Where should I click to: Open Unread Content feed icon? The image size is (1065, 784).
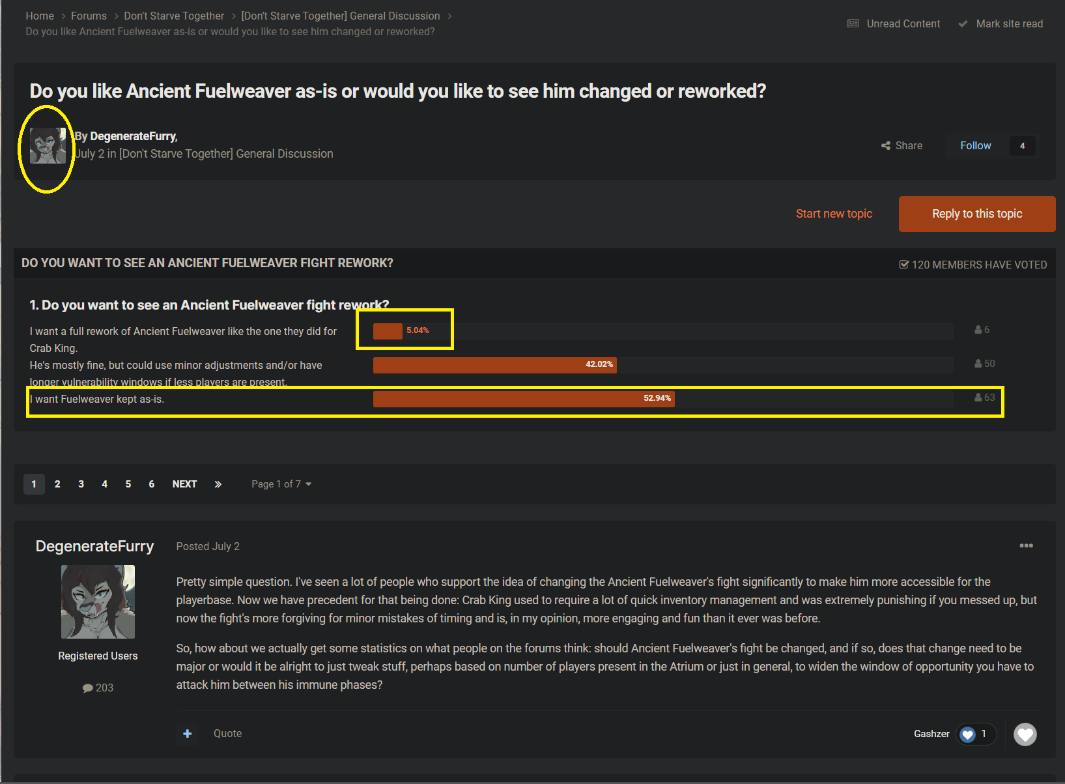853,24
